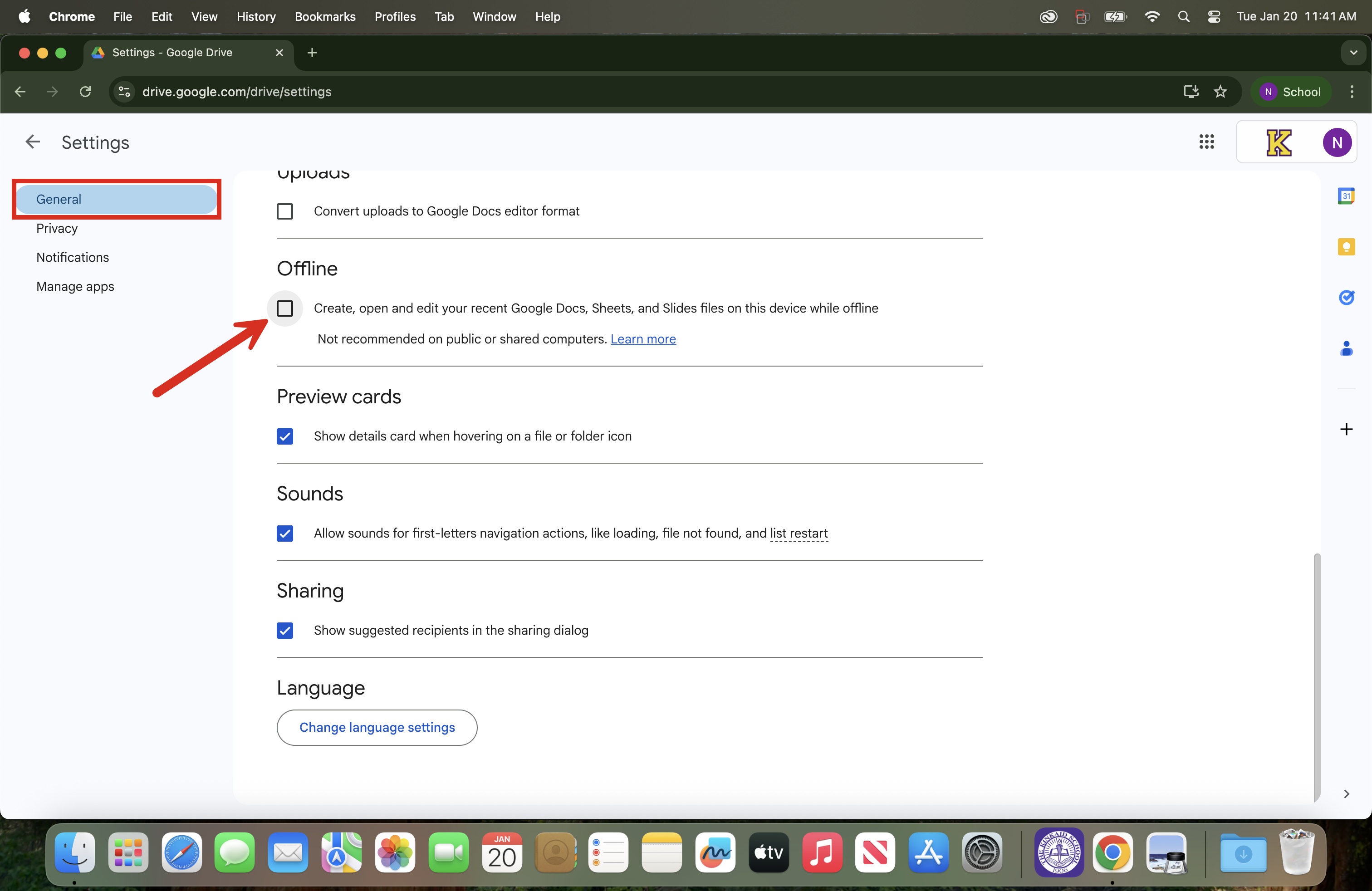Click the plus Get Add-ons icon

click(x=1346, y=429)
